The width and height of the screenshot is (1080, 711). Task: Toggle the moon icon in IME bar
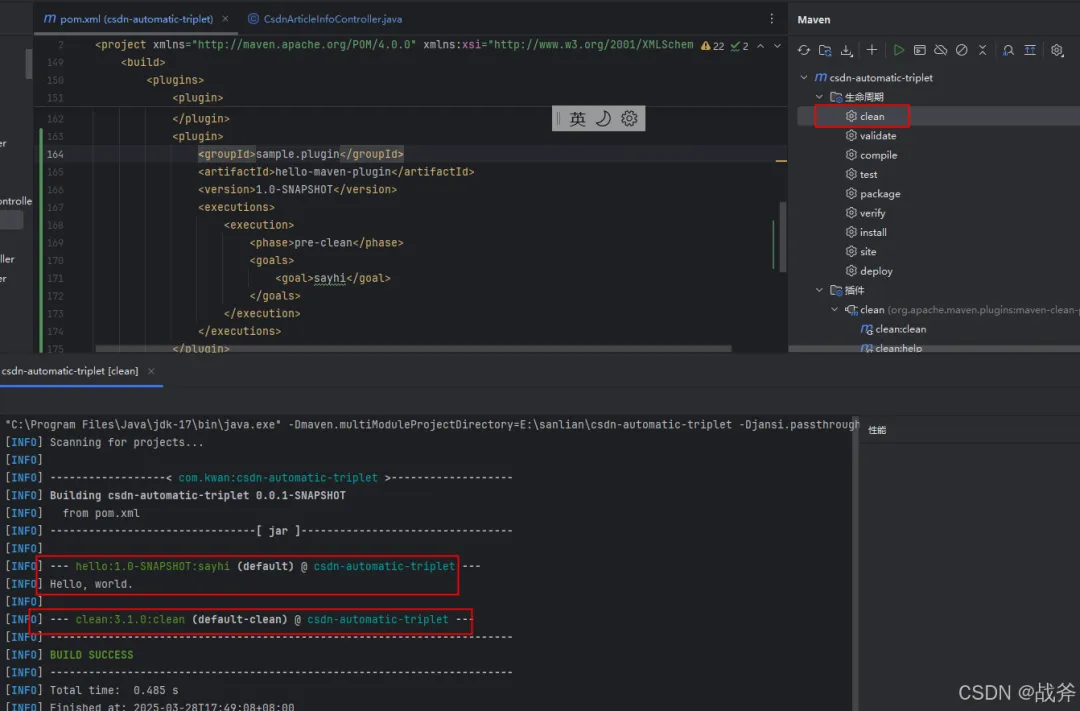603,119
